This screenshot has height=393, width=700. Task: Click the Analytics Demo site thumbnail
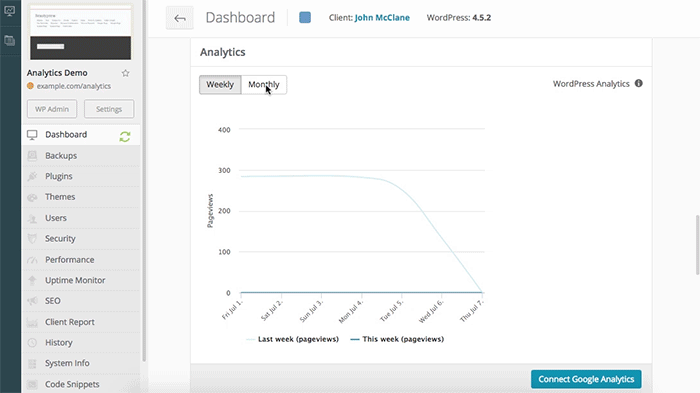81,33
